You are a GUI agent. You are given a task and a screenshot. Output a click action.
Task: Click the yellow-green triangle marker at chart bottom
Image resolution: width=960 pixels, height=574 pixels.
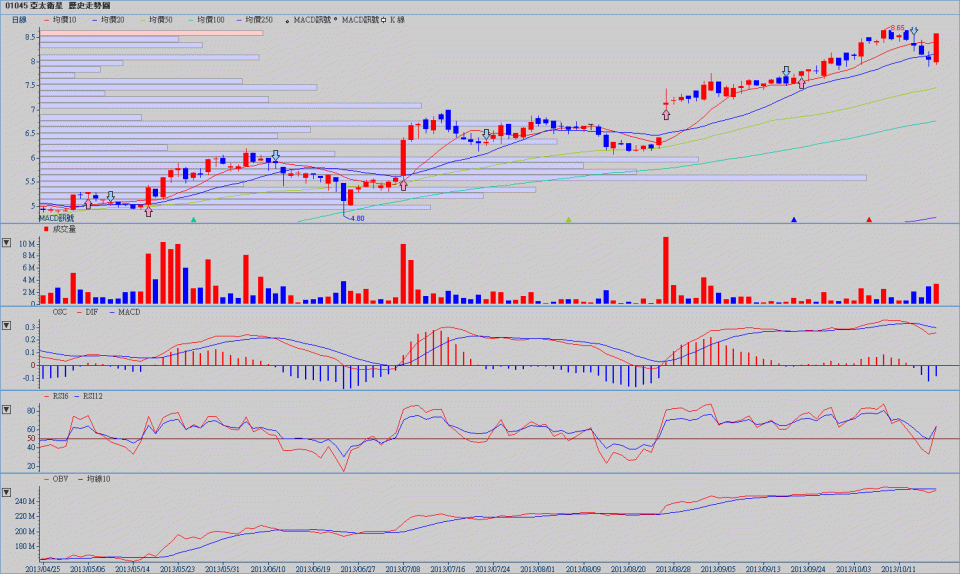(x=568, y=219)
